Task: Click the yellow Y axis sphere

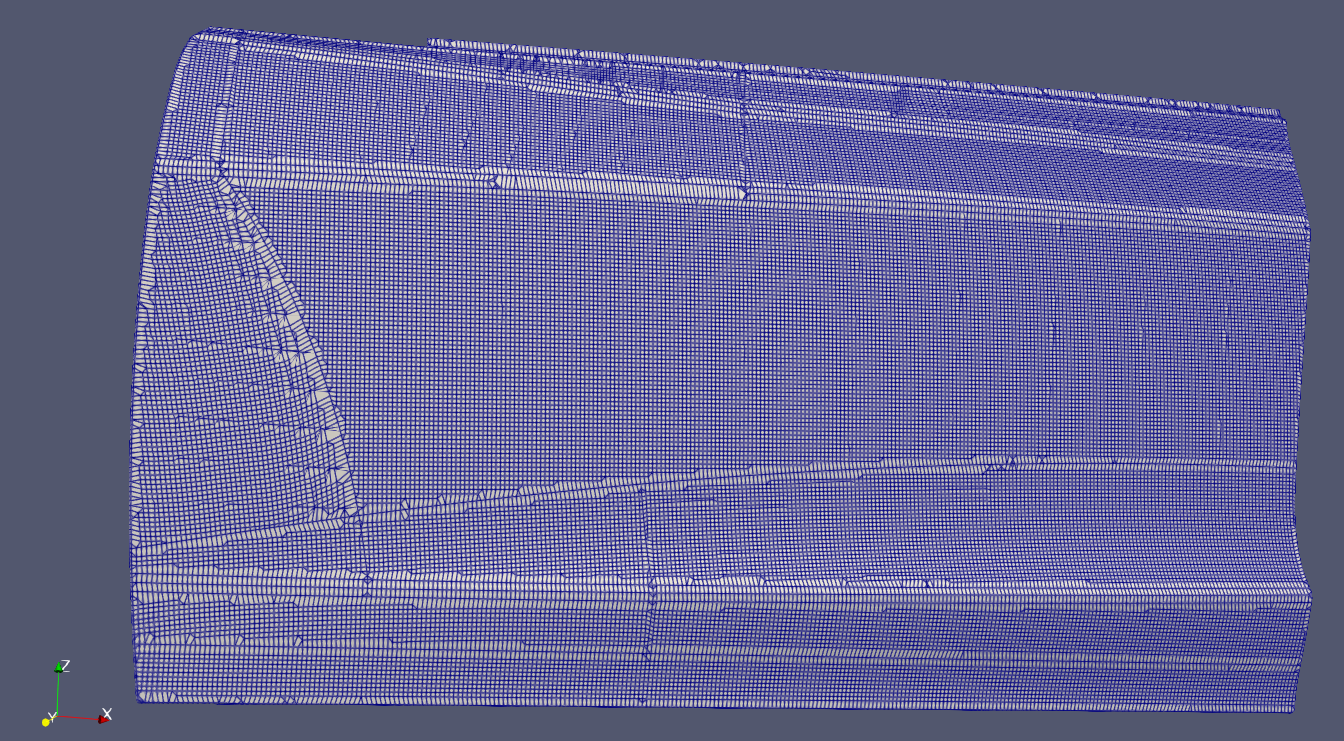Action: click(x=46, y=722)
